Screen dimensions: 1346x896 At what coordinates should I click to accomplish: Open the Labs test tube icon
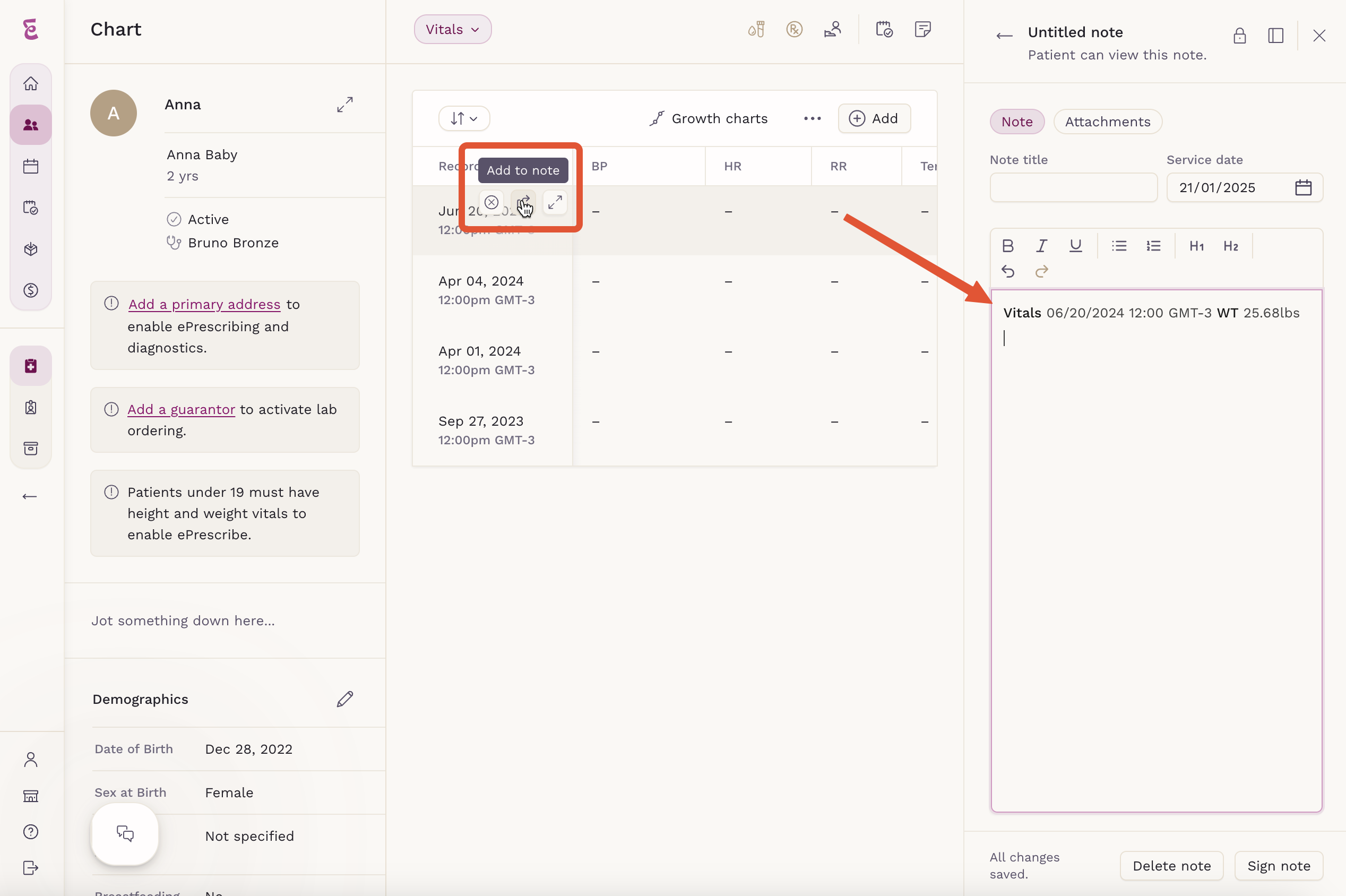point(756,29)
